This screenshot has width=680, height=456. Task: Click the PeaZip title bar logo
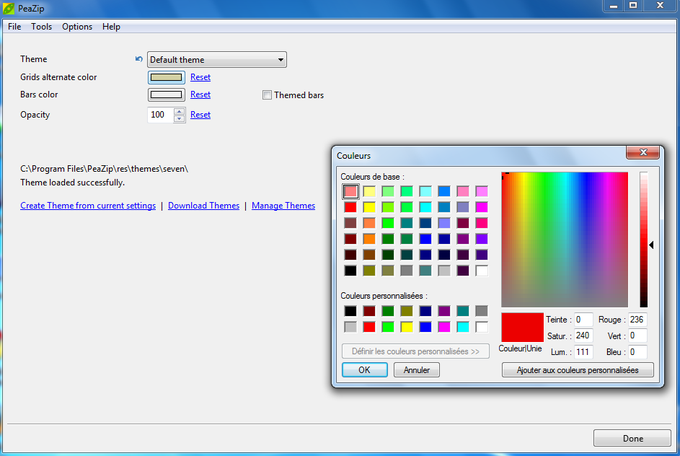tap(8, 8)
